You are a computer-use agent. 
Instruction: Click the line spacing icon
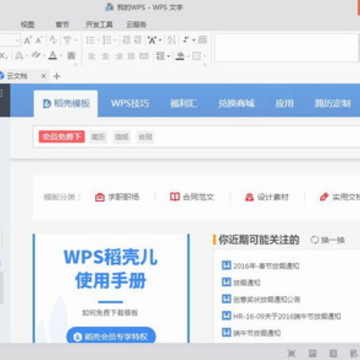(160, 56)
